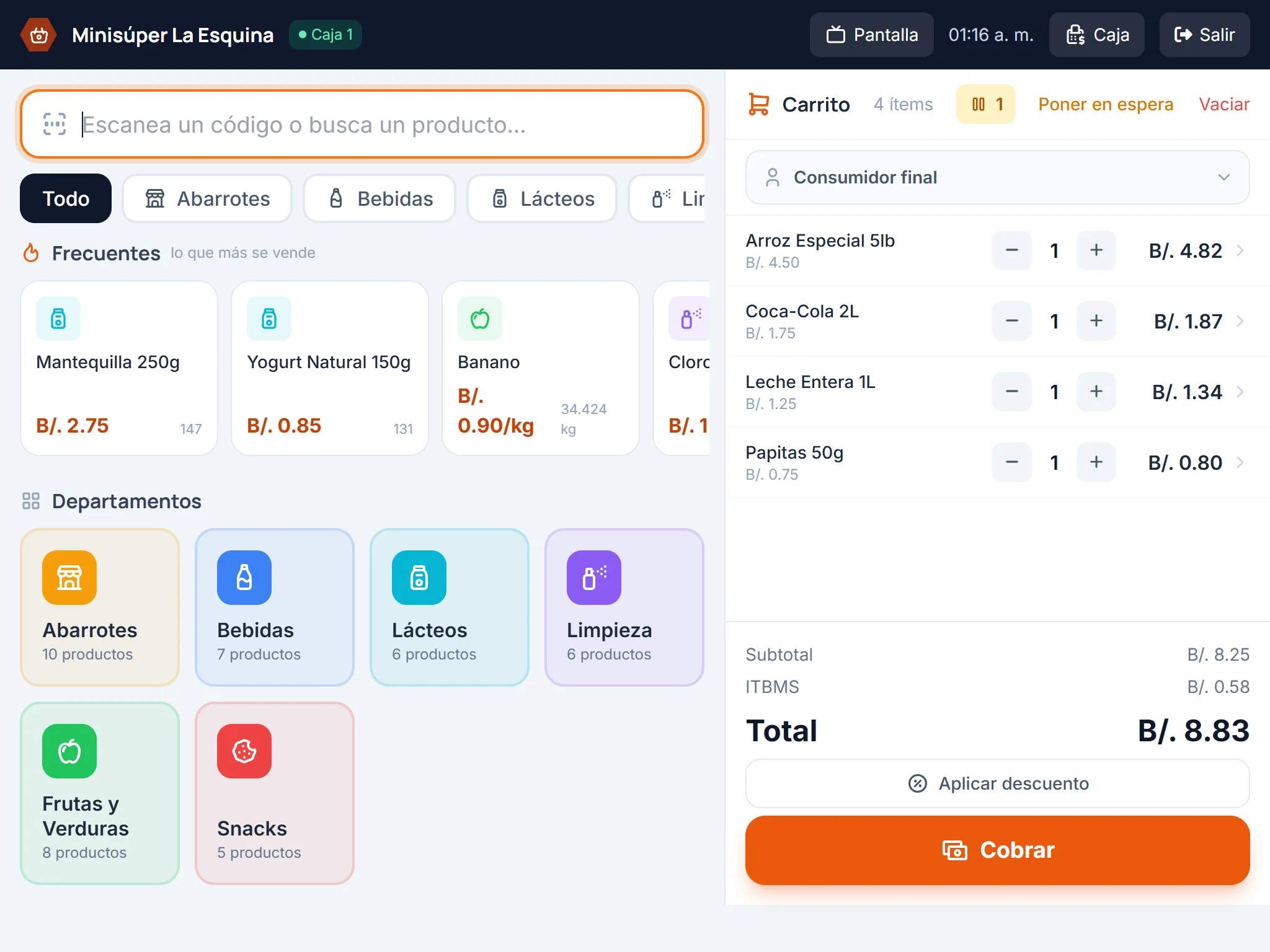Click the person icon in customer selector

click(x=773, y=177)
